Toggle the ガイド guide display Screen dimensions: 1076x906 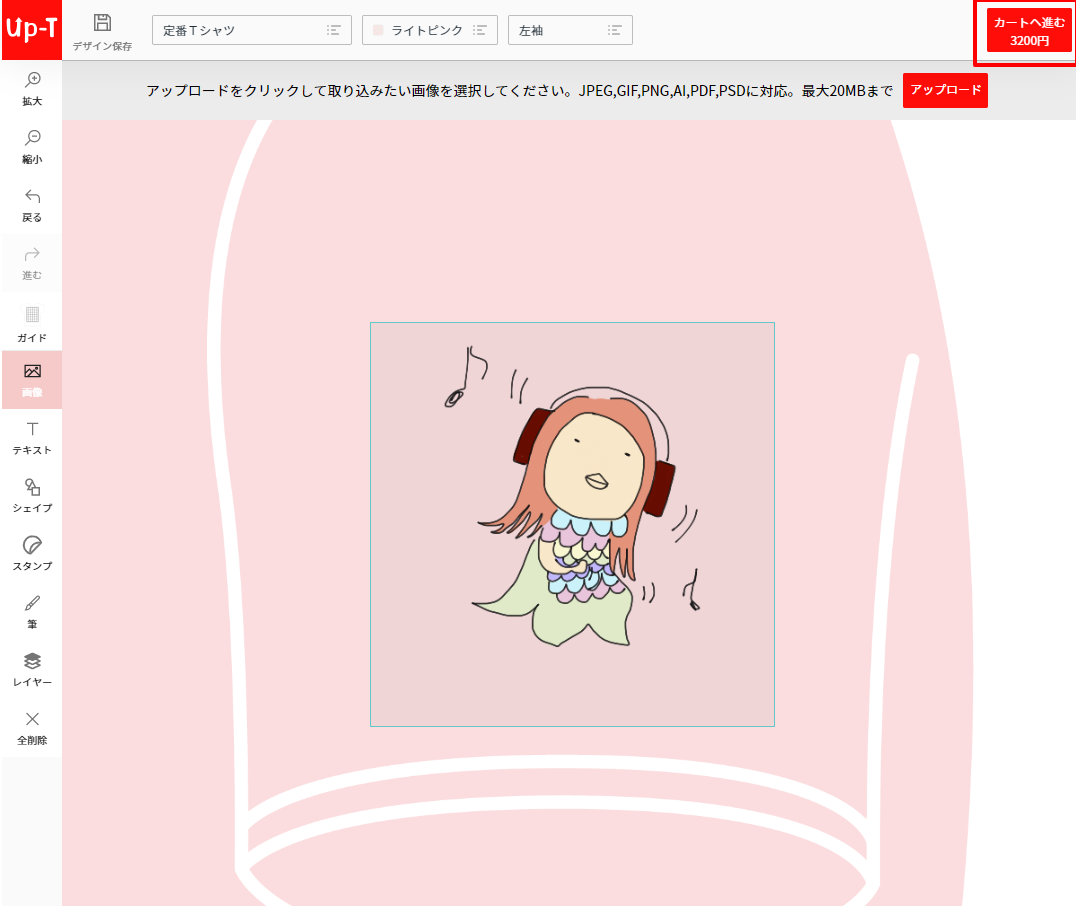(x=31, y=321)
